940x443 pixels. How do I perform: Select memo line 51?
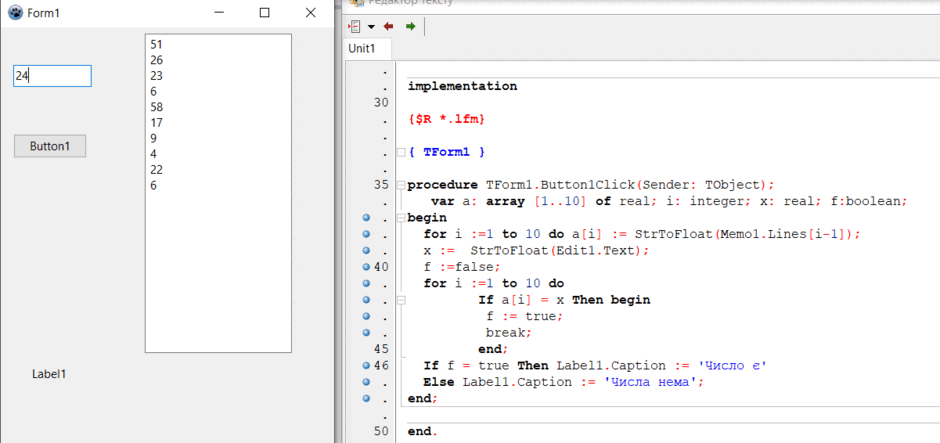click(x=156, y=44)
